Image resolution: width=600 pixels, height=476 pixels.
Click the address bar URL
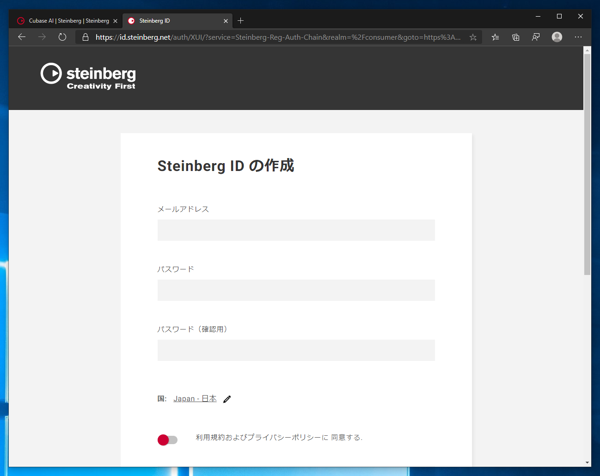click(x=278, y=37)
